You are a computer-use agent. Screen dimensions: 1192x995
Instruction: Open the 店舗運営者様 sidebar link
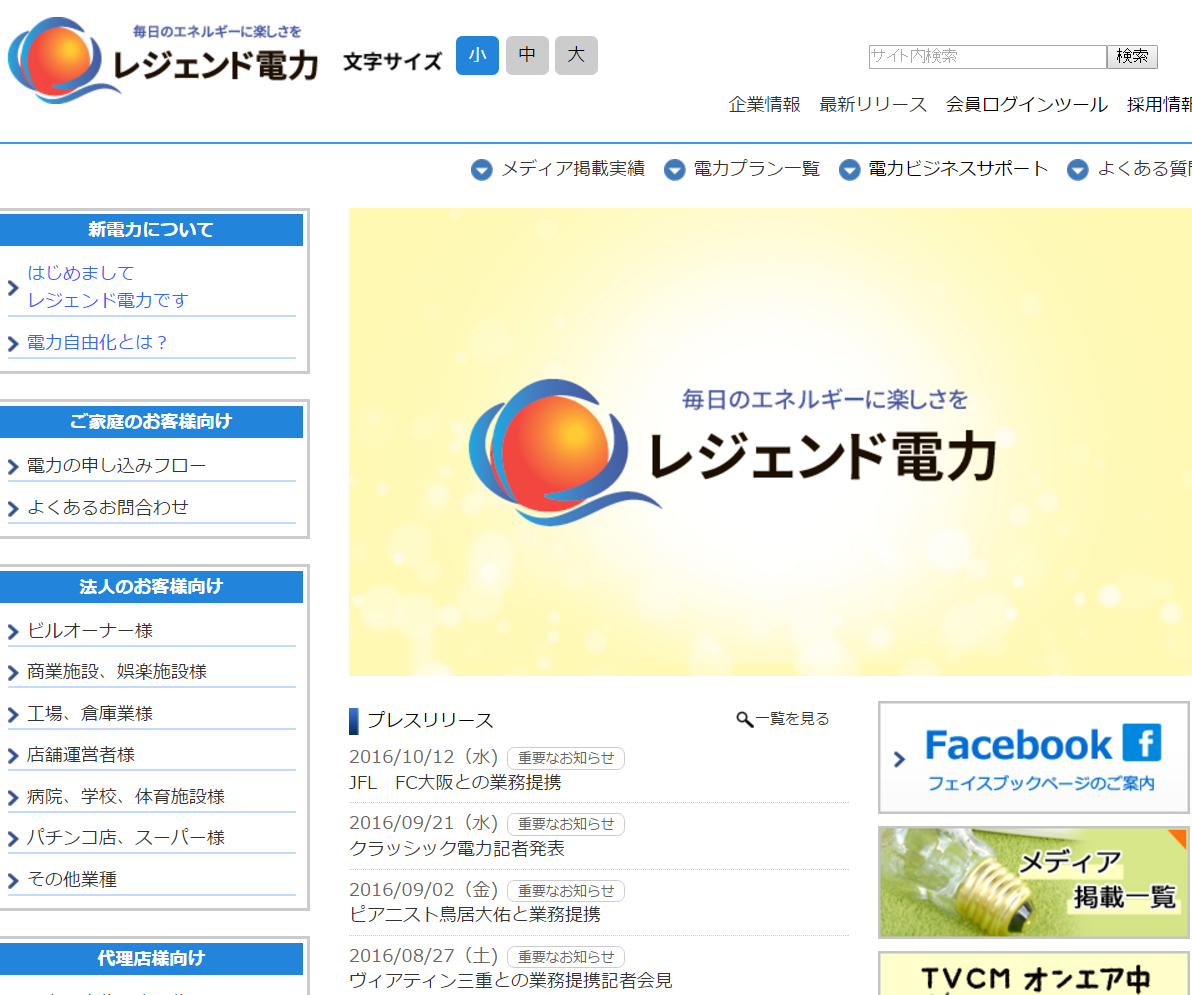81,755
